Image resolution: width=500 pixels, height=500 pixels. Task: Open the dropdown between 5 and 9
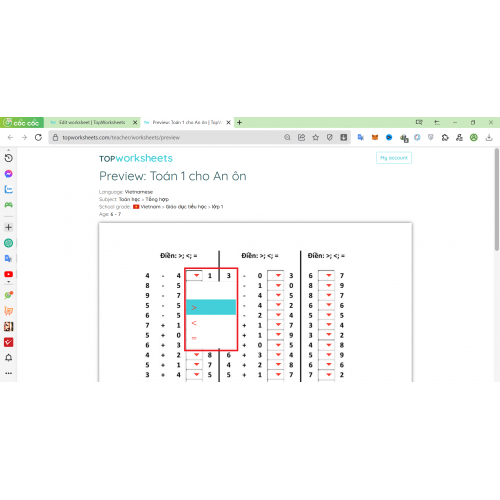[326, 355]
